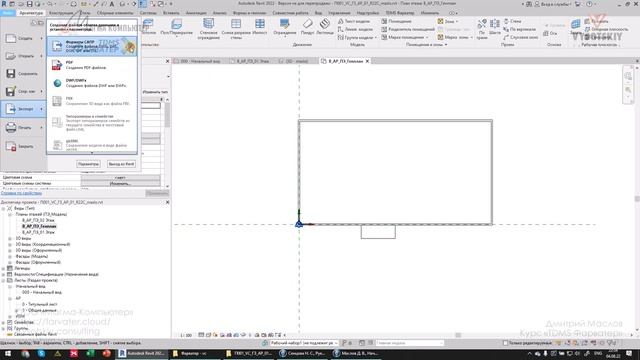Open the Открыть (Open) file menu entry
This screenshot has height=360, width=640.
(23, 56)
